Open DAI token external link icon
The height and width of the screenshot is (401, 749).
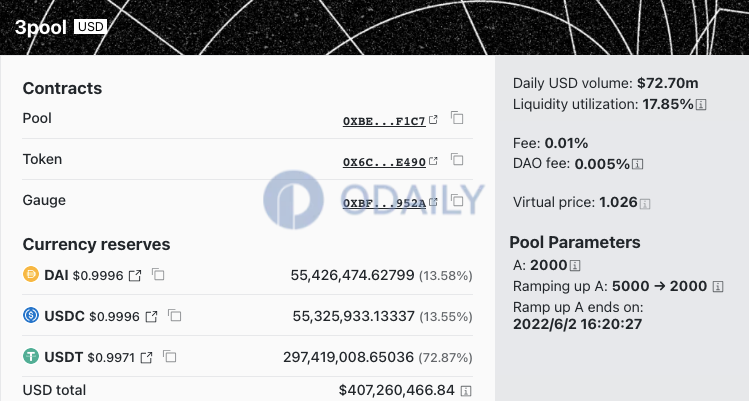[135, 276]
